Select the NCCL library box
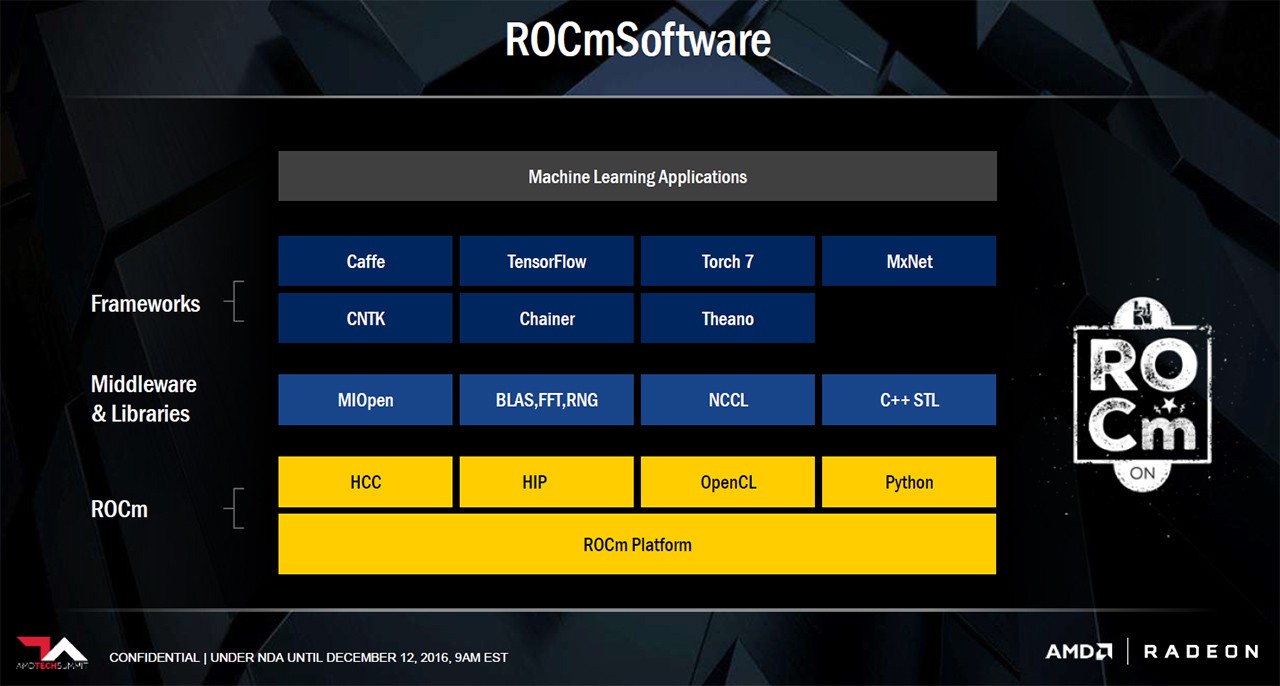 [x=727, y=400]
